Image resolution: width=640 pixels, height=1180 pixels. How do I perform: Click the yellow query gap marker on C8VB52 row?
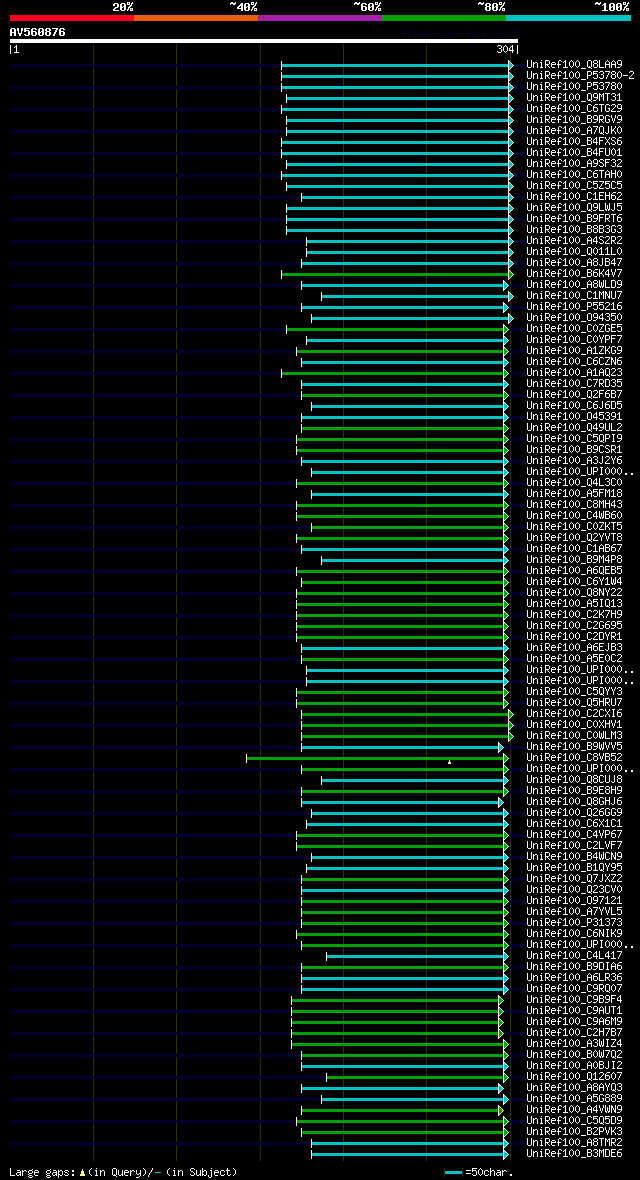pos(450,762)
